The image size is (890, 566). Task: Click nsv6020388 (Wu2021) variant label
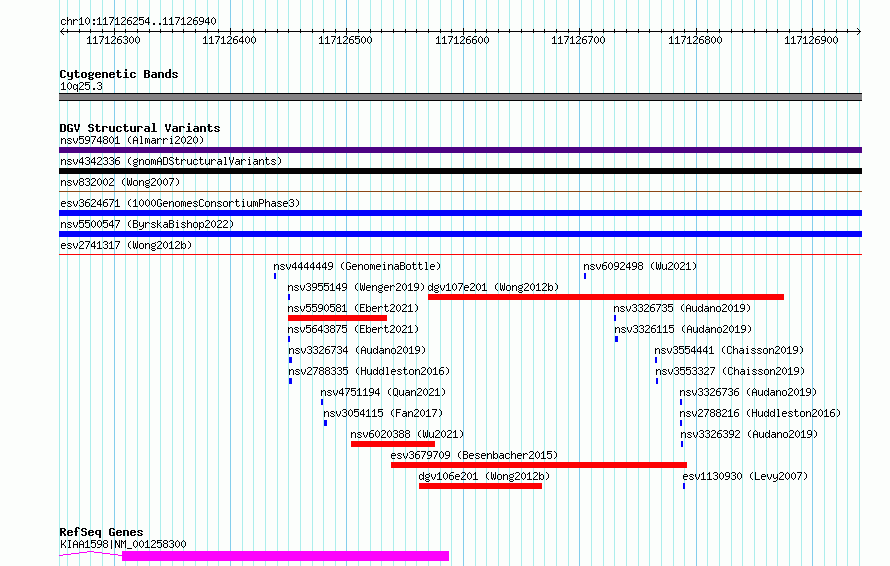click(x=407, y=434)
